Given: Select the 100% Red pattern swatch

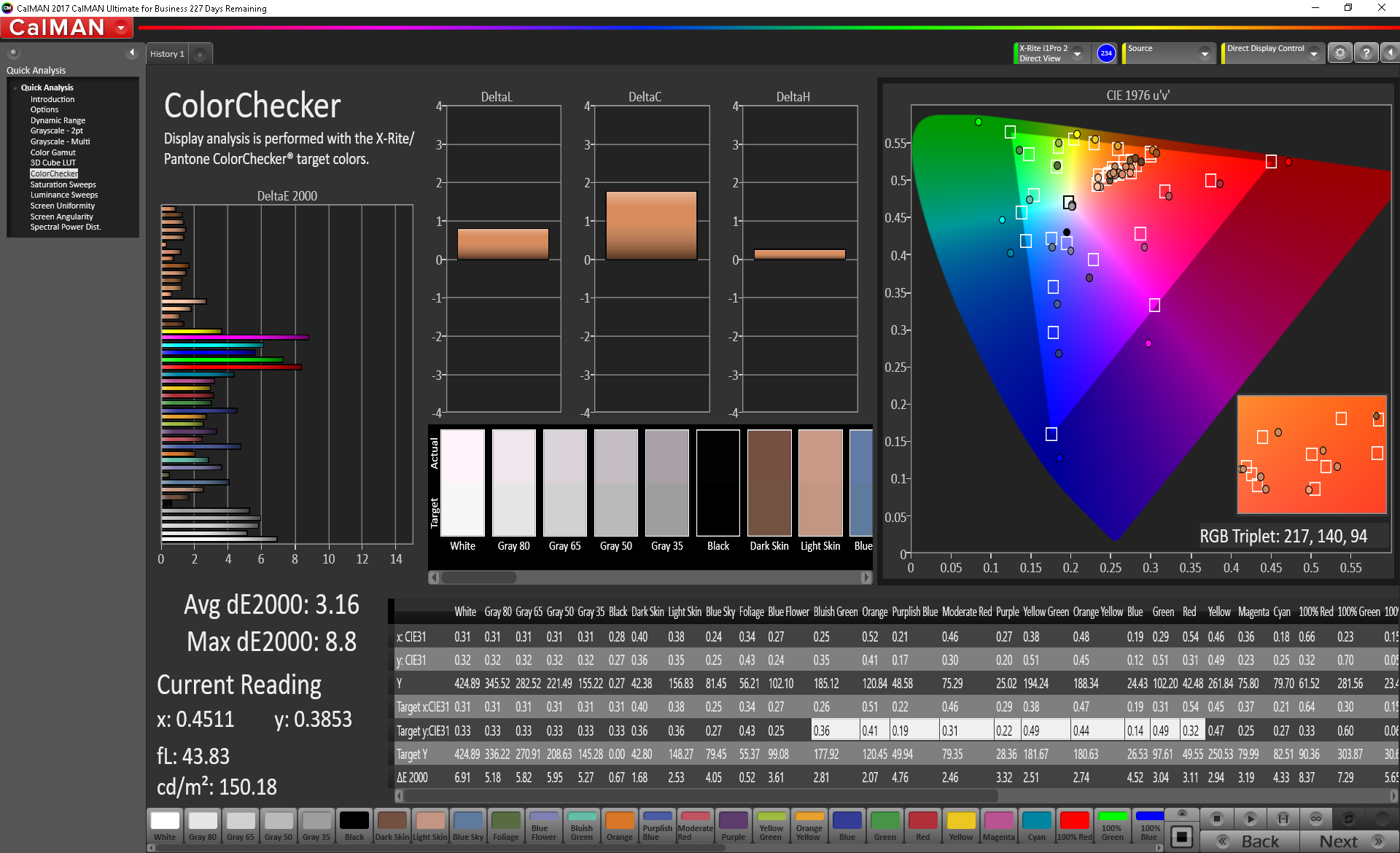Looking at the screenshot, I should click(1075, 826).
